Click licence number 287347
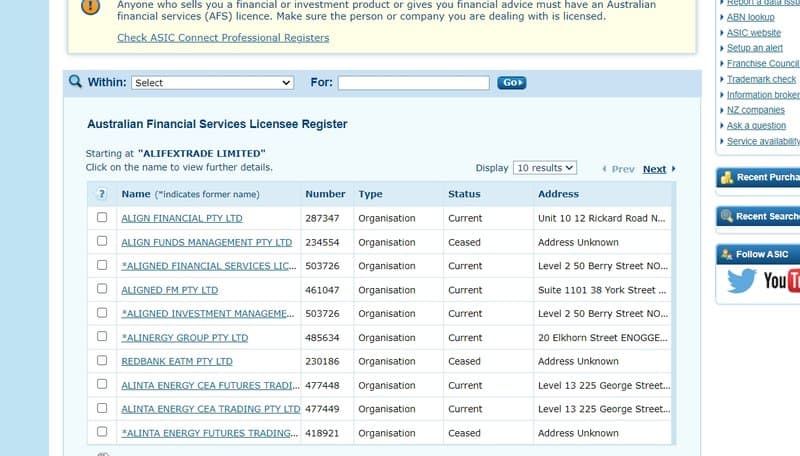This screenshot has width=800, height=456. pos(322,218)
